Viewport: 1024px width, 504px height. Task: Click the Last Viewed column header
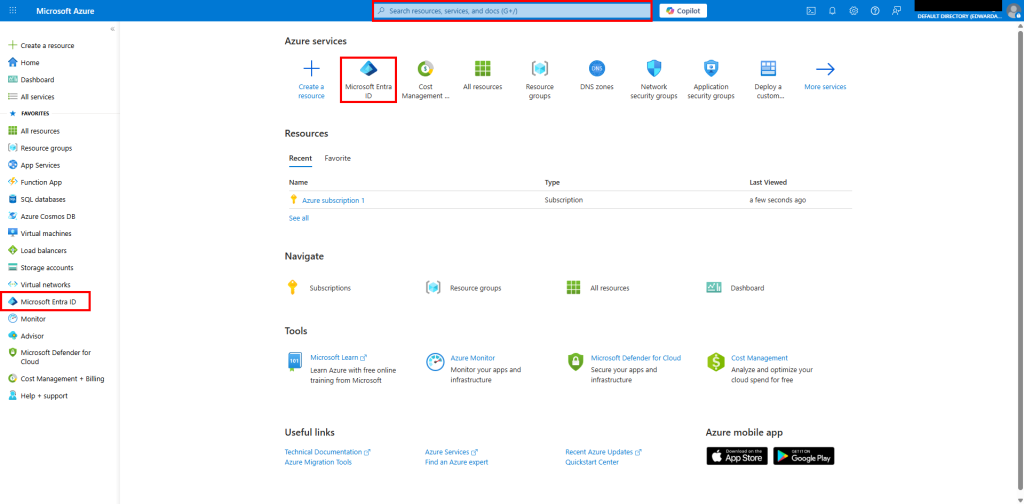pyautogui.click(x=768, y=183)
